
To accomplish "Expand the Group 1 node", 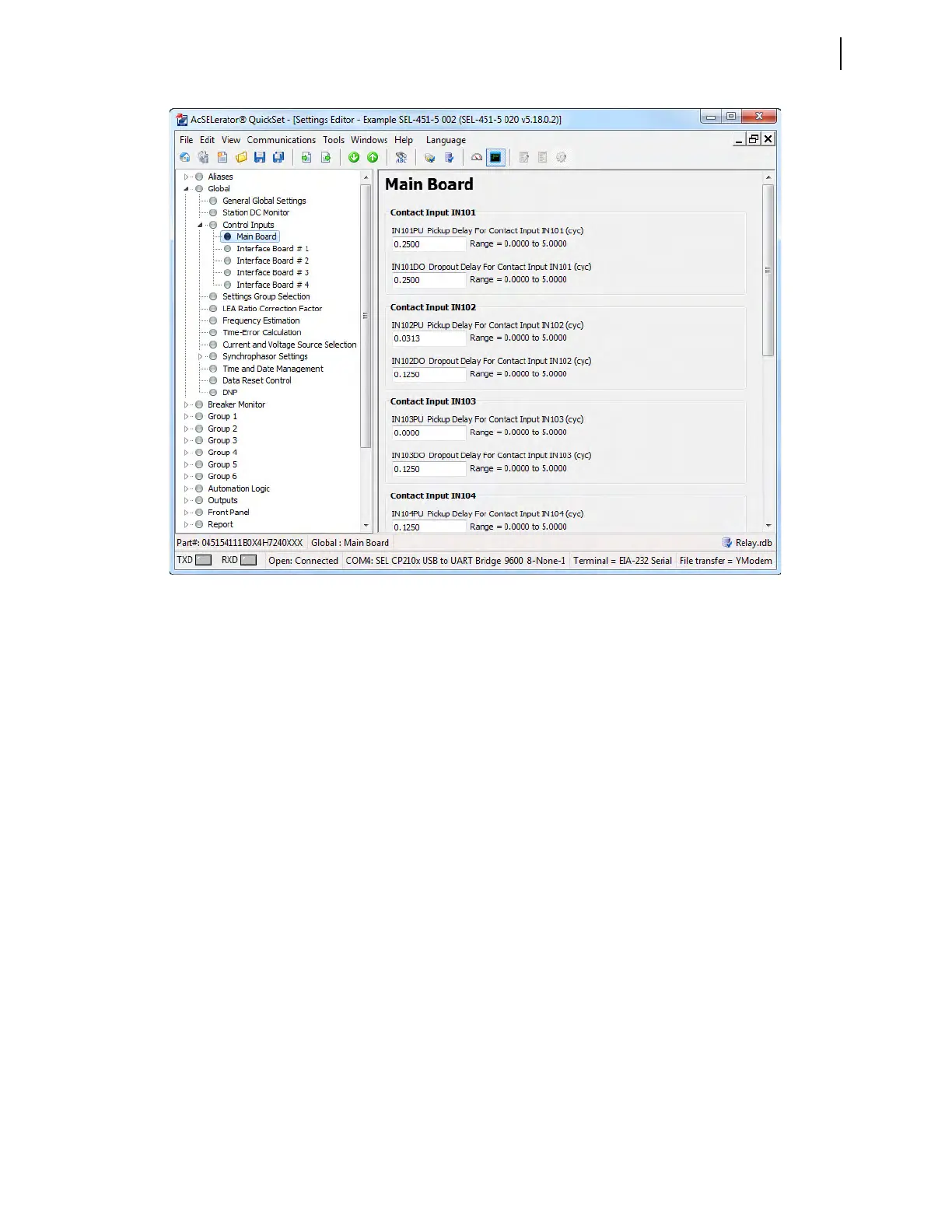I will click(x=187, y=417).
